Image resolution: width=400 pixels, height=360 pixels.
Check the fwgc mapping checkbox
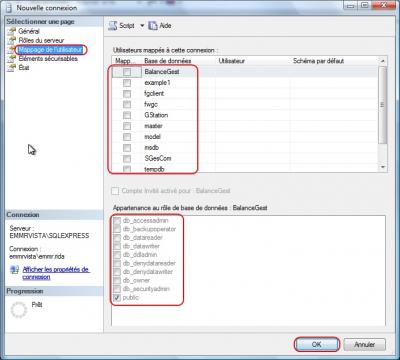127,104
